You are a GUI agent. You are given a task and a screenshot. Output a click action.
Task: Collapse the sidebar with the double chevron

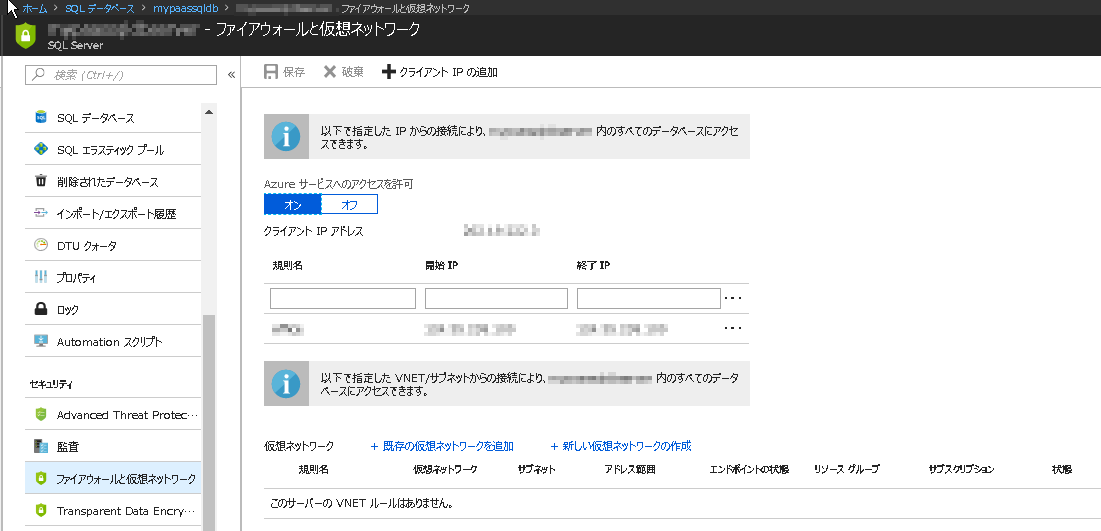pyautogui.click(x=231, y=75)
